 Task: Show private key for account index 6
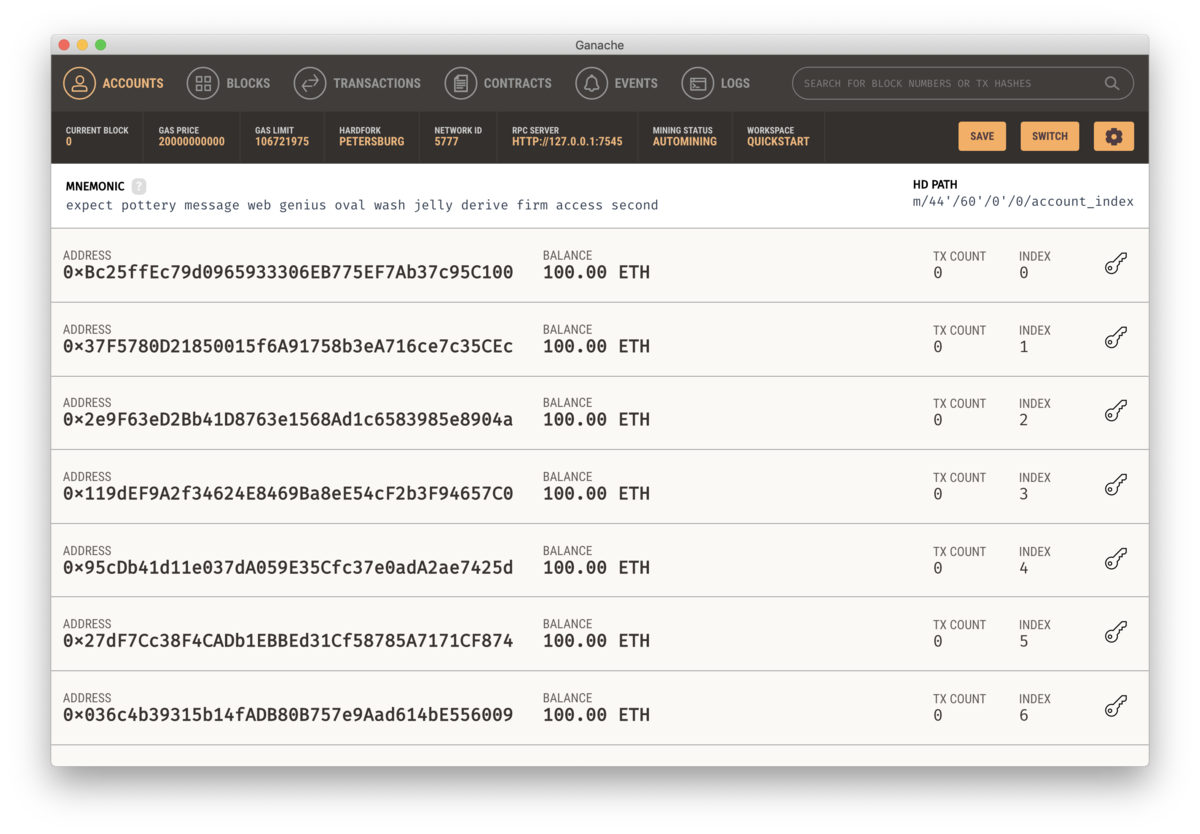pos(1116,706)
